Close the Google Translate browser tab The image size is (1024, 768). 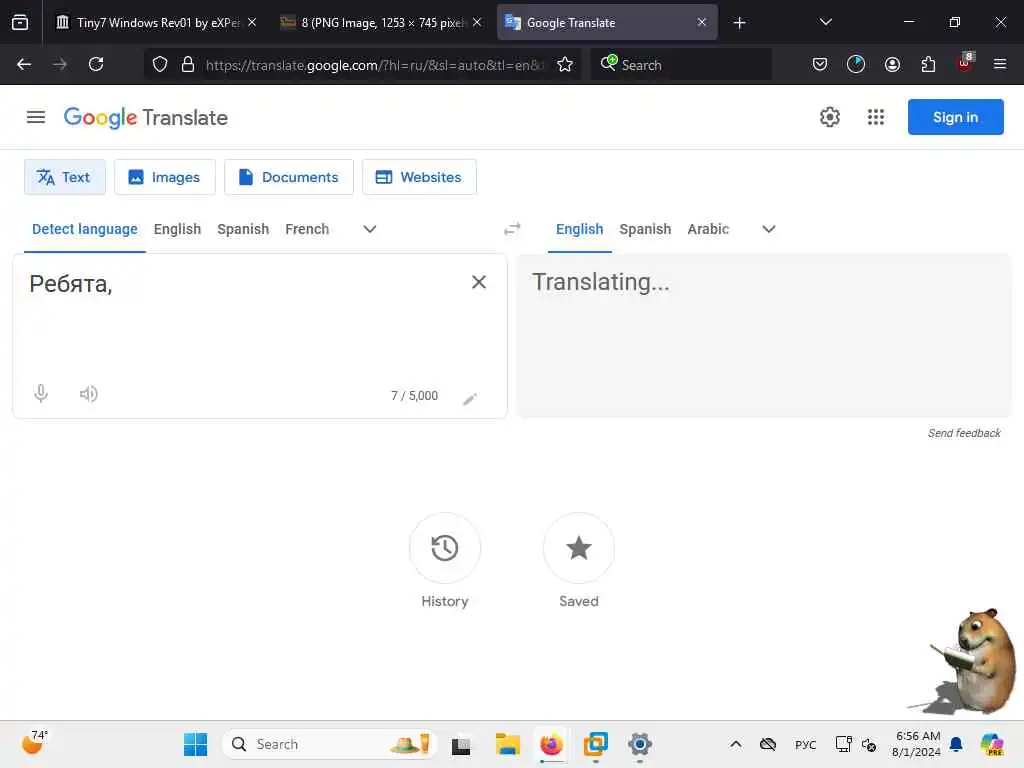(x=701, y=22)
